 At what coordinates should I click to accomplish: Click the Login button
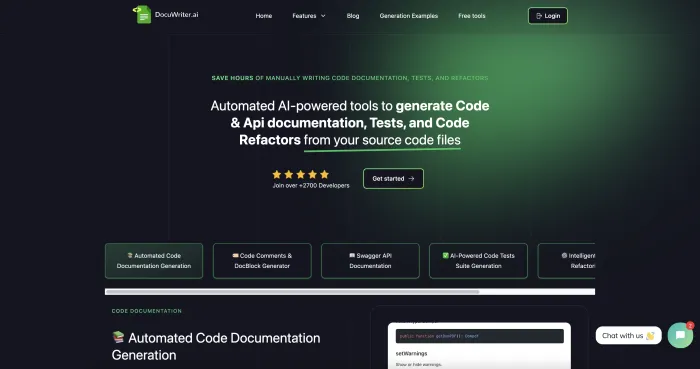[x=548, y=16]
